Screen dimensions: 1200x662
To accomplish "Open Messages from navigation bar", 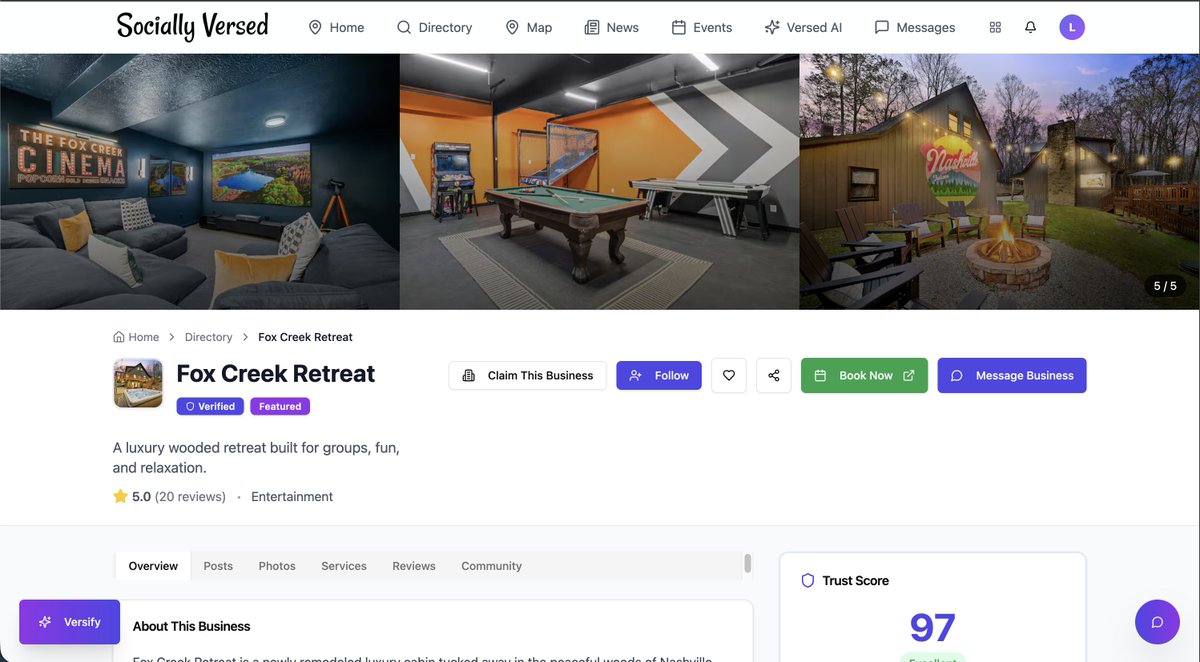I will [x=915, y=27].
